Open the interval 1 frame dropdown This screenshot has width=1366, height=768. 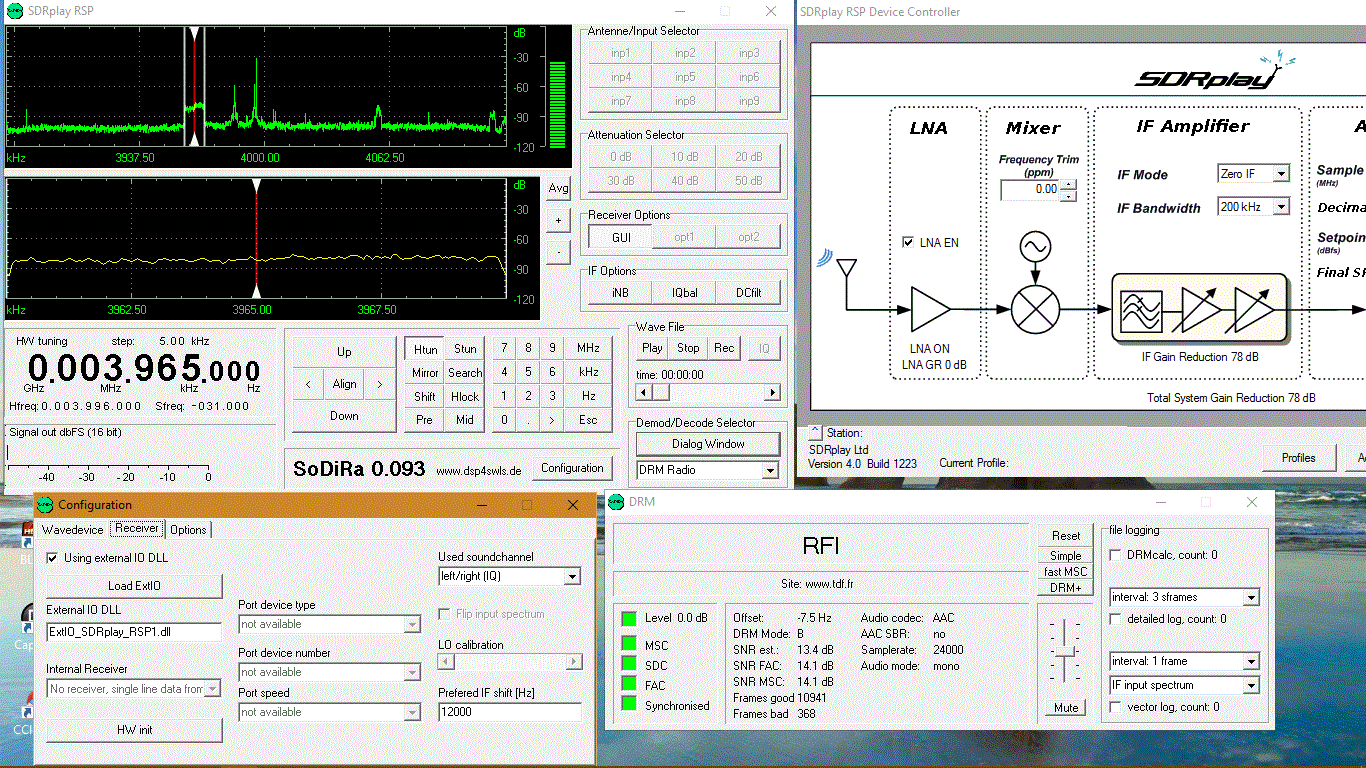tap(1250, 661)
